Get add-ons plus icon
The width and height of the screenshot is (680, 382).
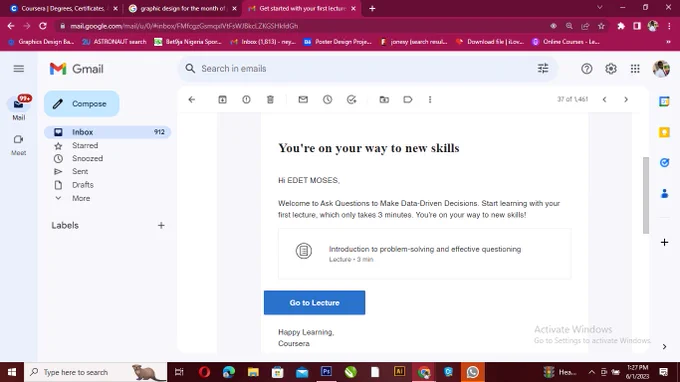point(664,242)
